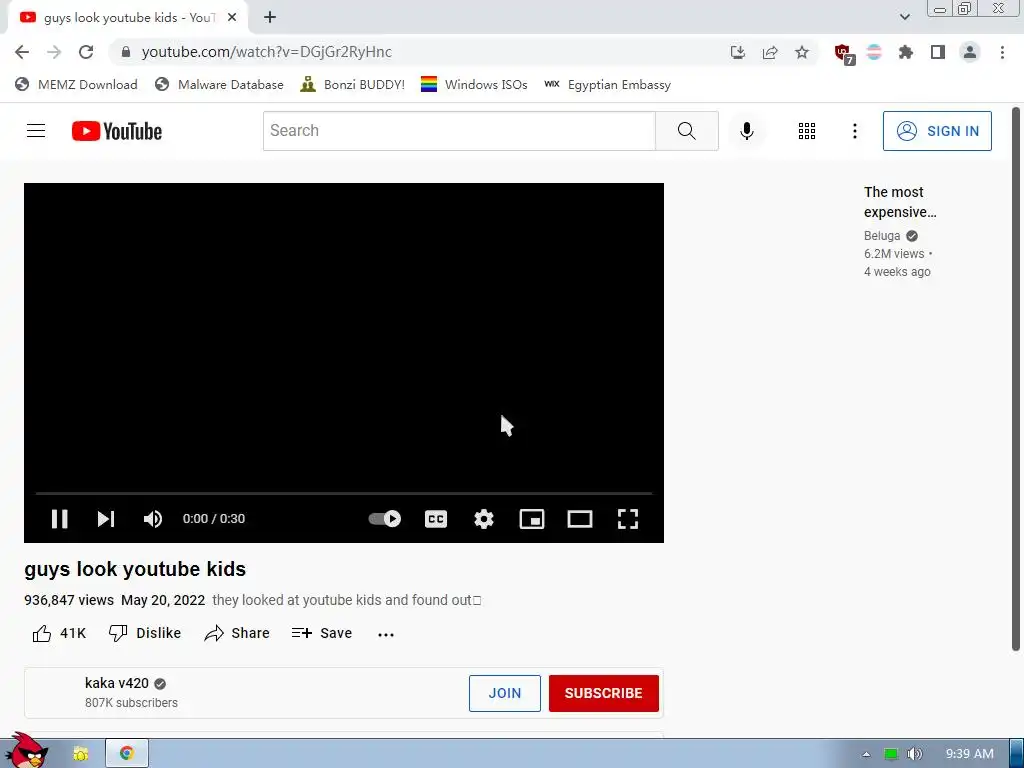Open YouTube settings three-dot menu
Viewport: 1024px width, 768px height.
[x=855, y=131]
